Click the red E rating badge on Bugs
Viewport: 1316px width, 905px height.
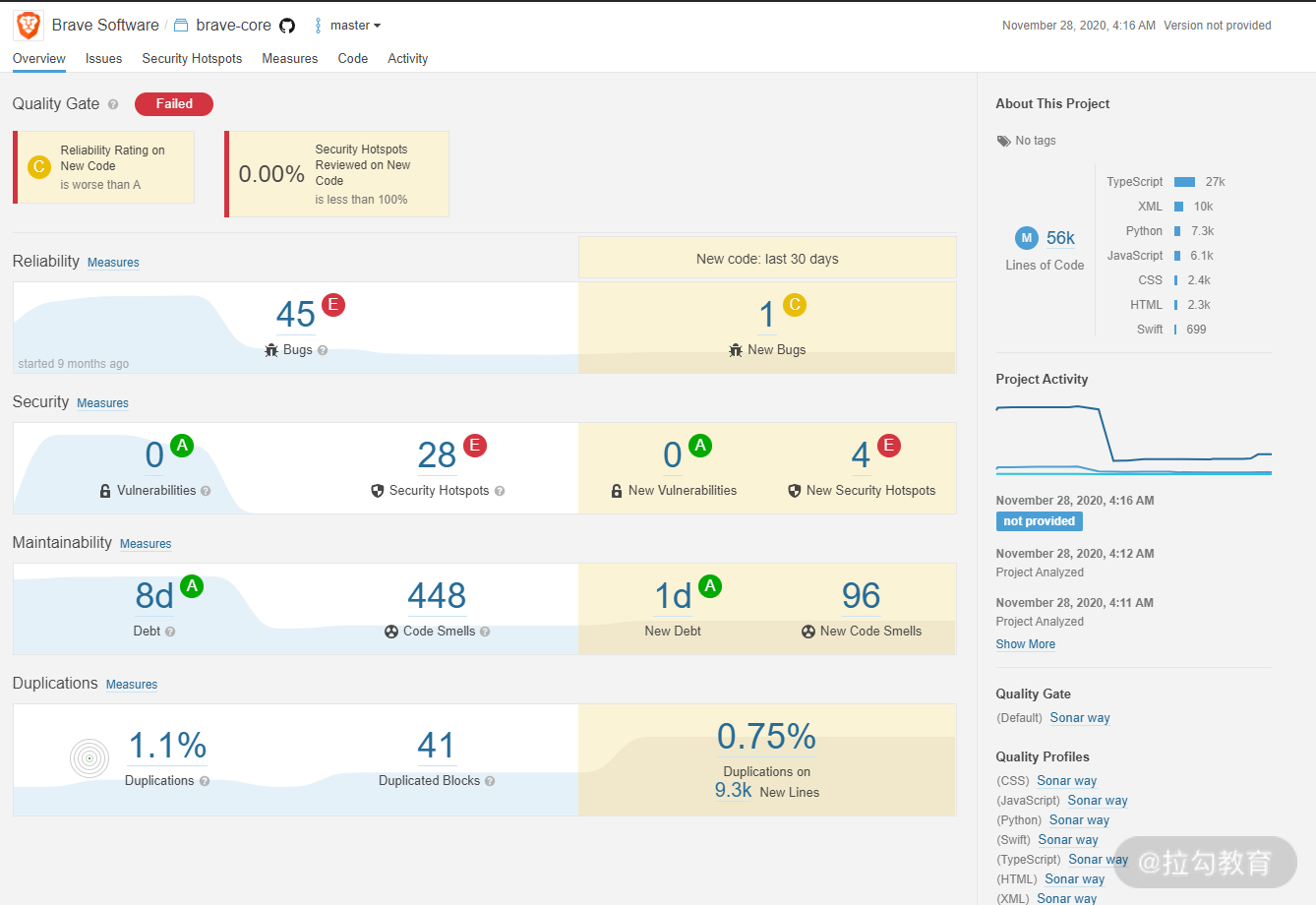point(333,305)
